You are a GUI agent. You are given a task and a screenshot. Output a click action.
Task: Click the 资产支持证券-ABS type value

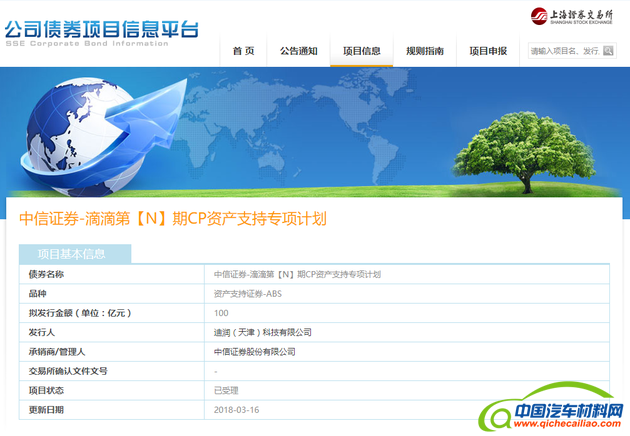(251, 294)
